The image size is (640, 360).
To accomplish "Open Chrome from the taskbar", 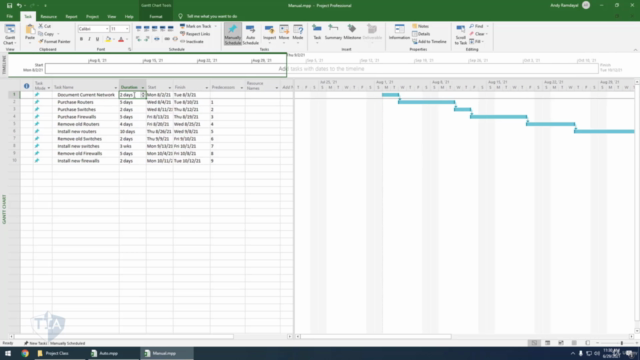I will 25,353.
